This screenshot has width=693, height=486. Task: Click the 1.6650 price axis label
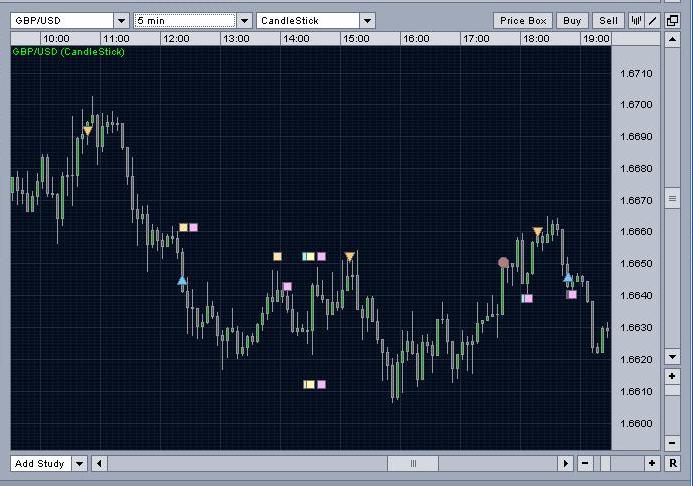pos(636,263)
